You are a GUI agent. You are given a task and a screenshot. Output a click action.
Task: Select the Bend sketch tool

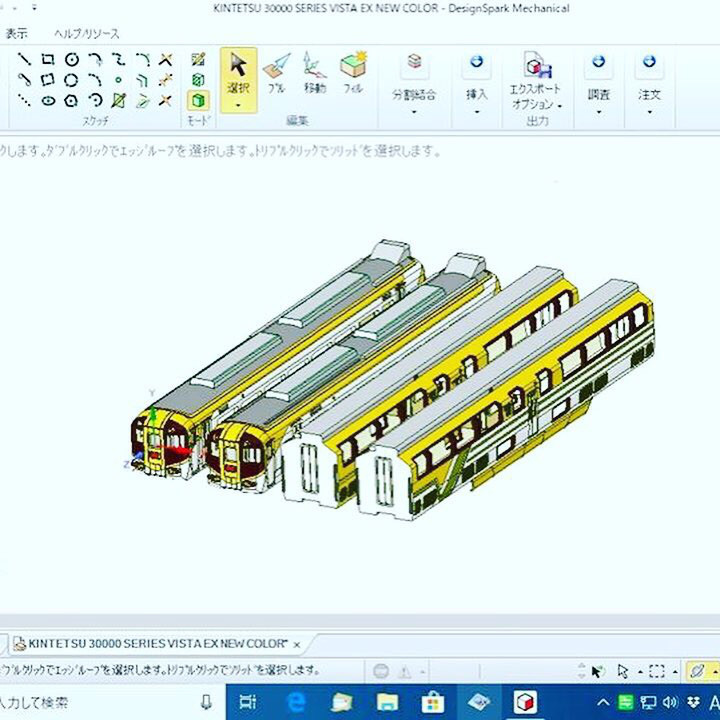point(143,101)
